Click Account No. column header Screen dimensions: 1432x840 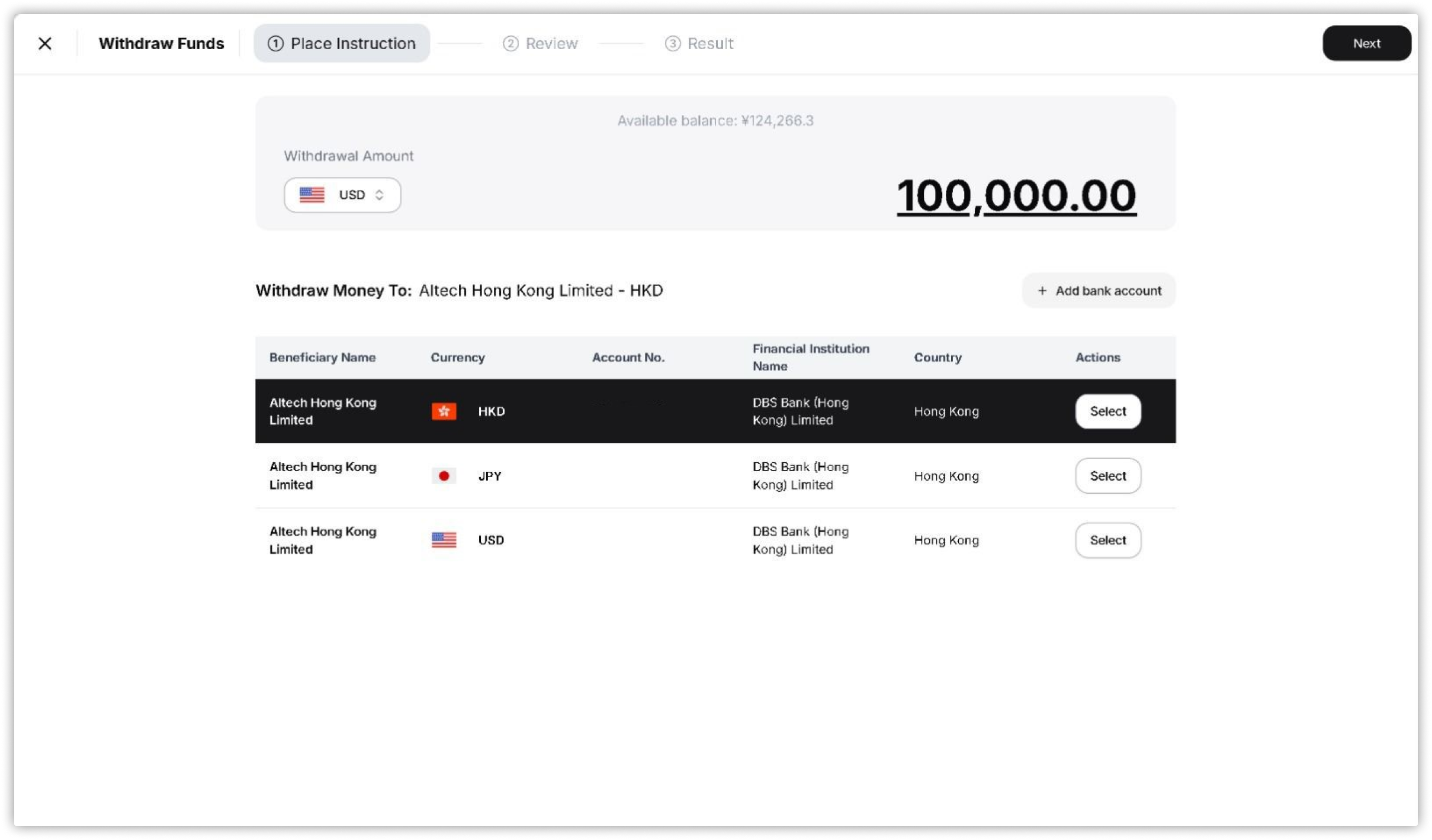pyautogui.click(x=628, y=357)
